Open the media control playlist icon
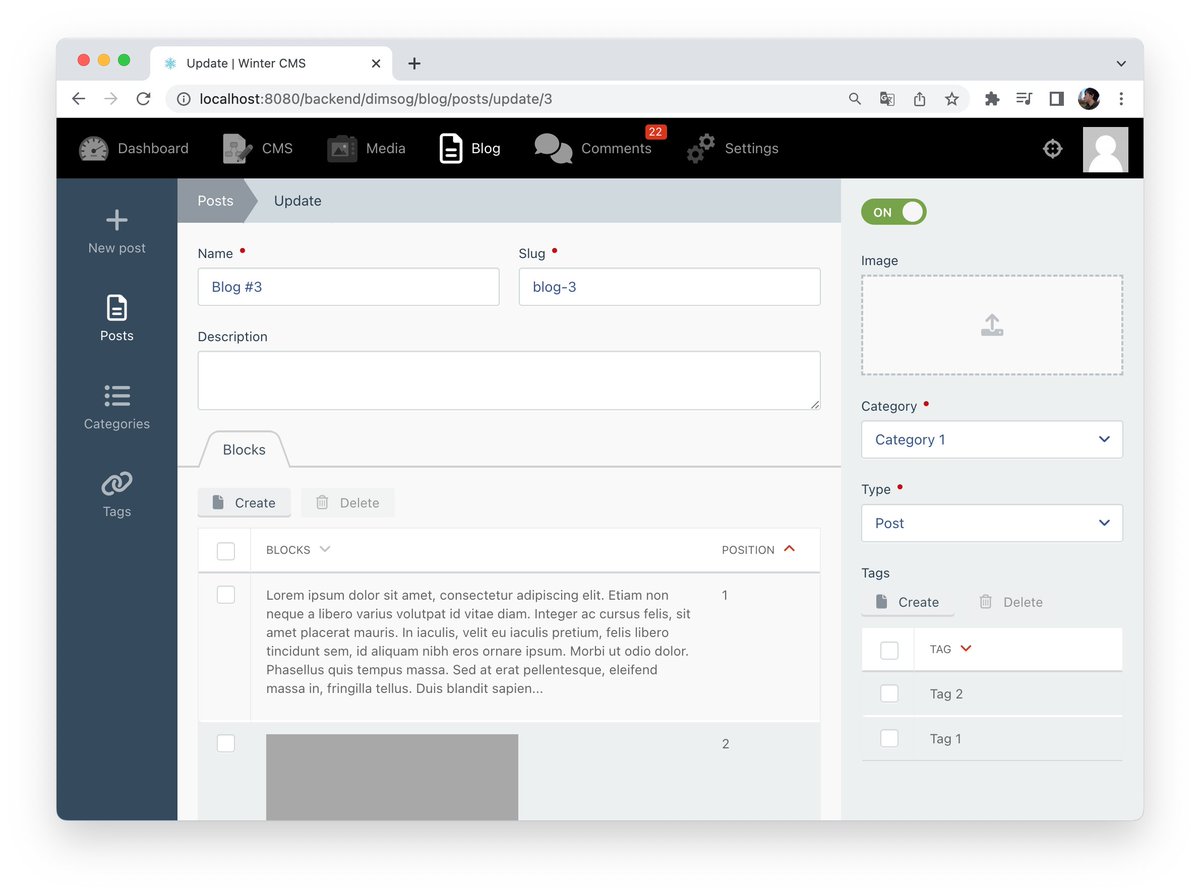The image size is (1200, 895). click(1024, 99)
